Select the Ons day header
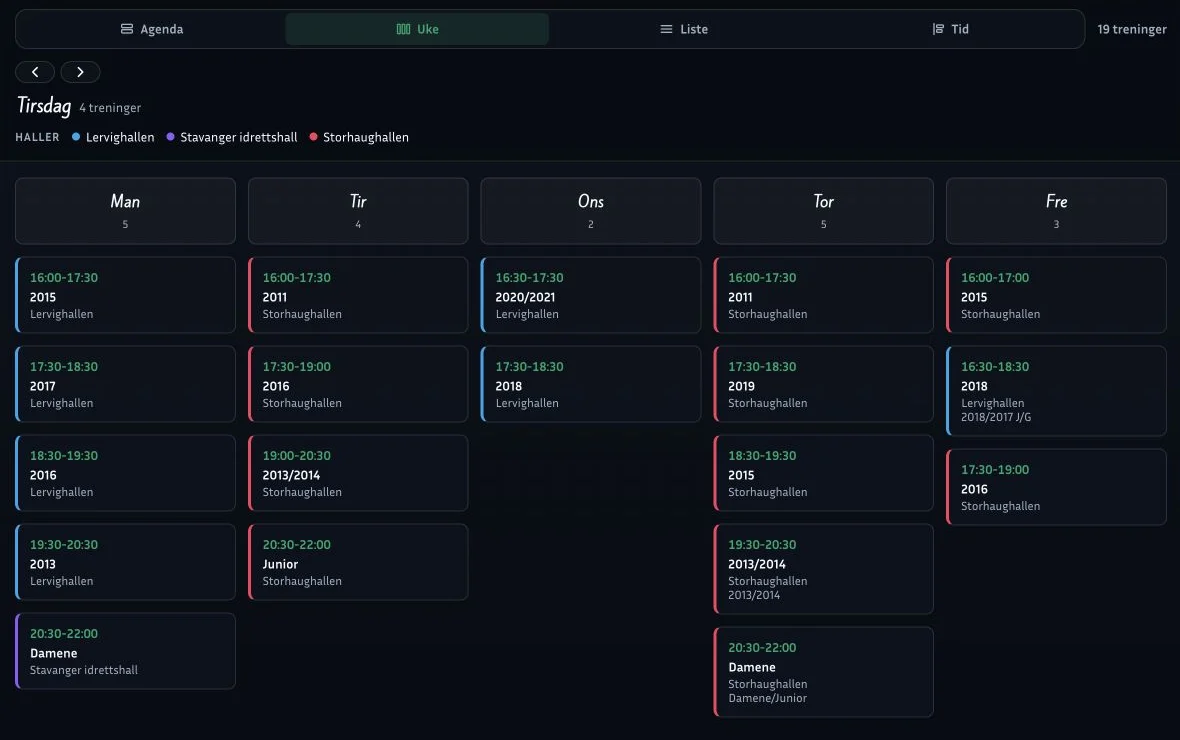 pos(591,211)
